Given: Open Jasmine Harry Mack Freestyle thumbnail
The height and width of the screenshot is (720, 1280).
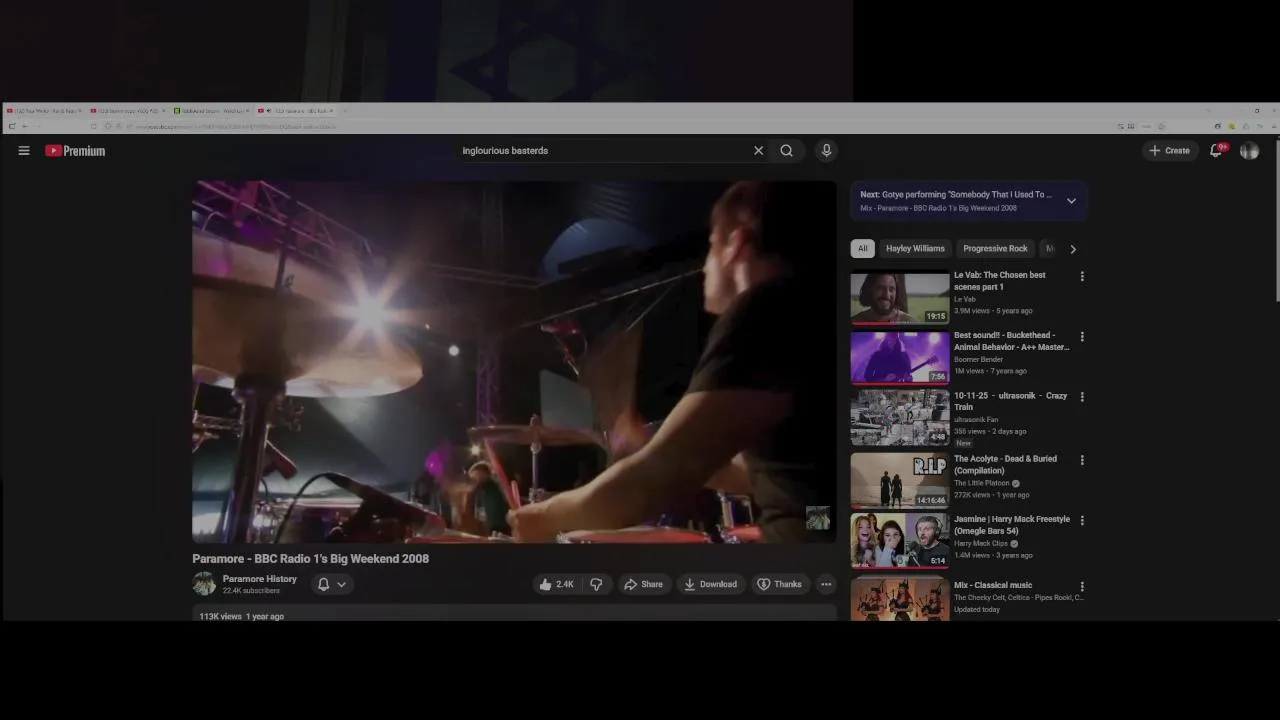Looking at the screenshot, I should pyautogui.click(x=900, y=541).
